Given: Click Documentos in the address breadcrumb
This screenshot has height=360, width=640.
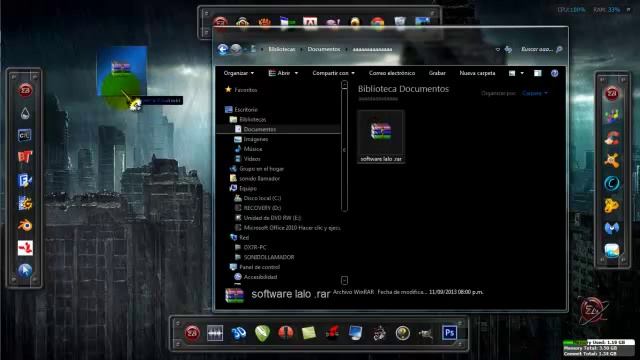Looking at the screenshot, I should click(324, 49).
